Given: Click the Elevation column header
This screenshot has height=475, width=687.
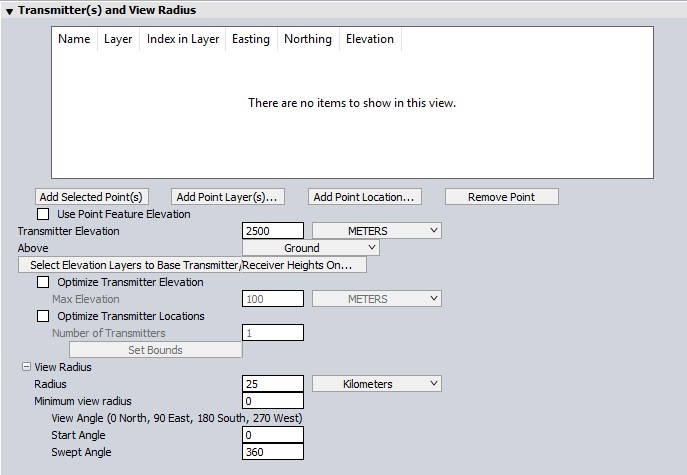Looking at the screenshot, I should [369, 39].
